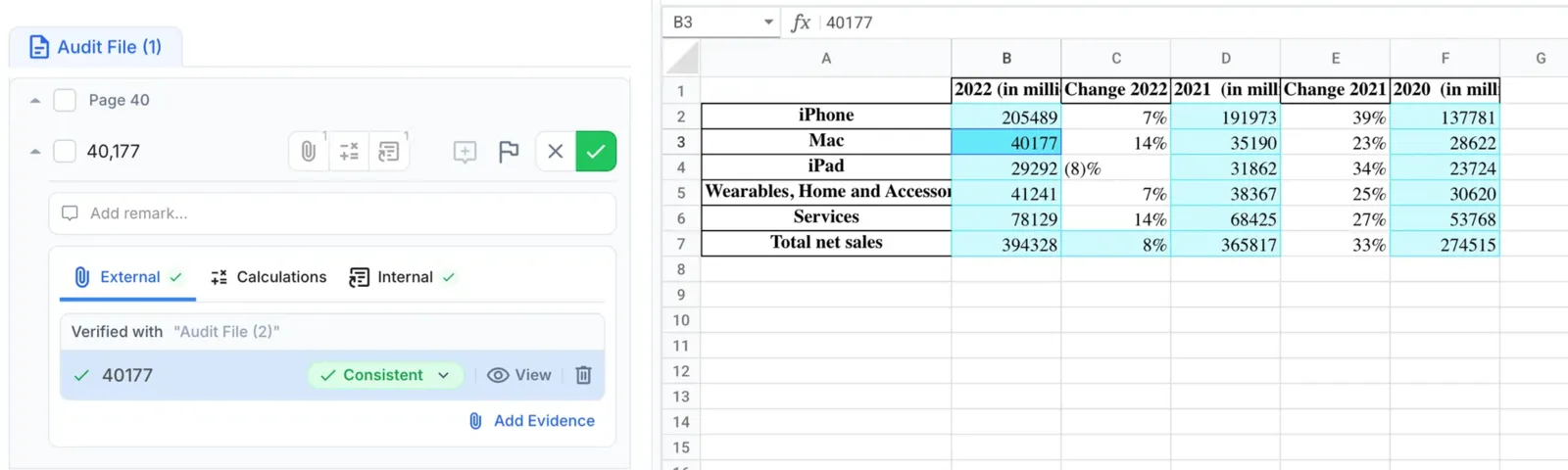Open the Audit File (1) tab

coord(95,47)
